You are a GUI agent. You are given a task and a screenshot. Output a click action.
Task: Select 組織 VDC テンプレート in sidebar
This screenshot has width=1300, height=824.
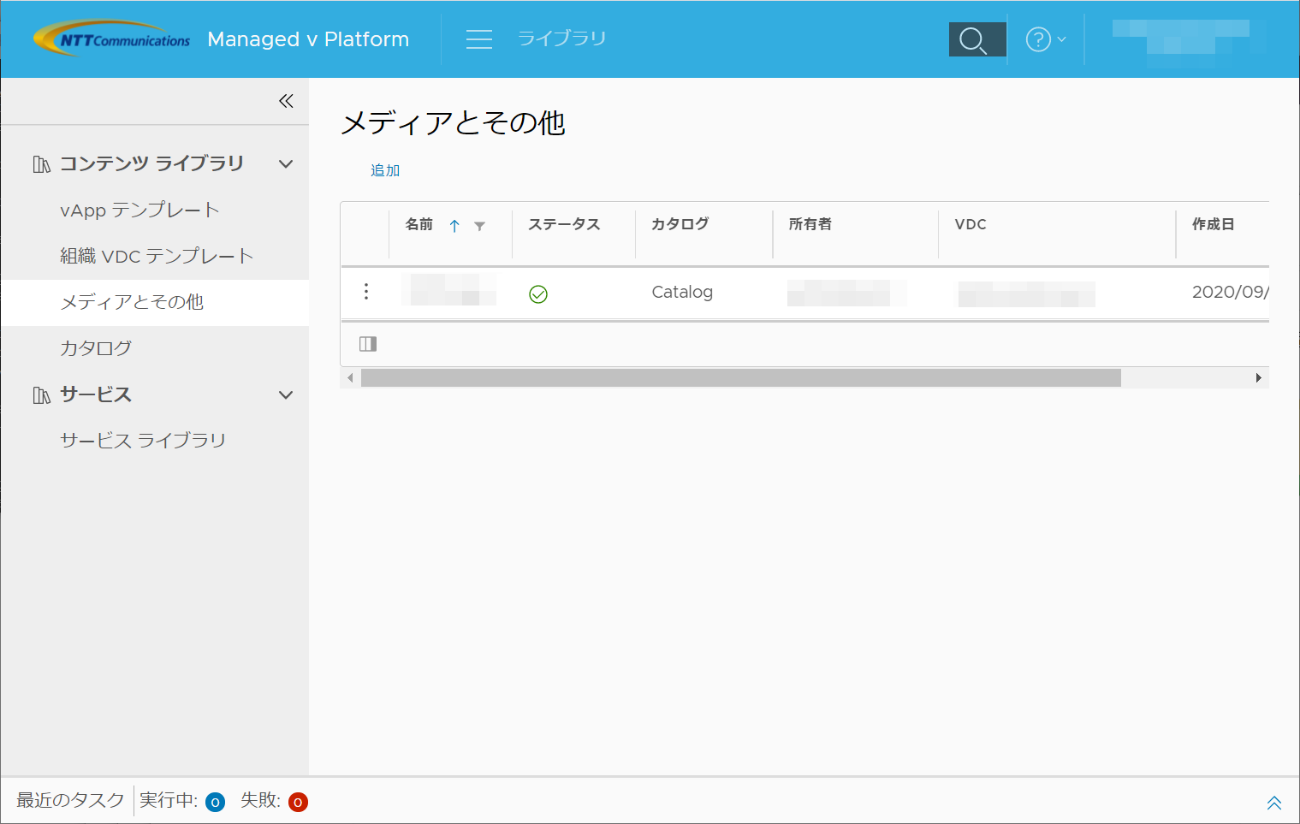(x=157, y=256)
